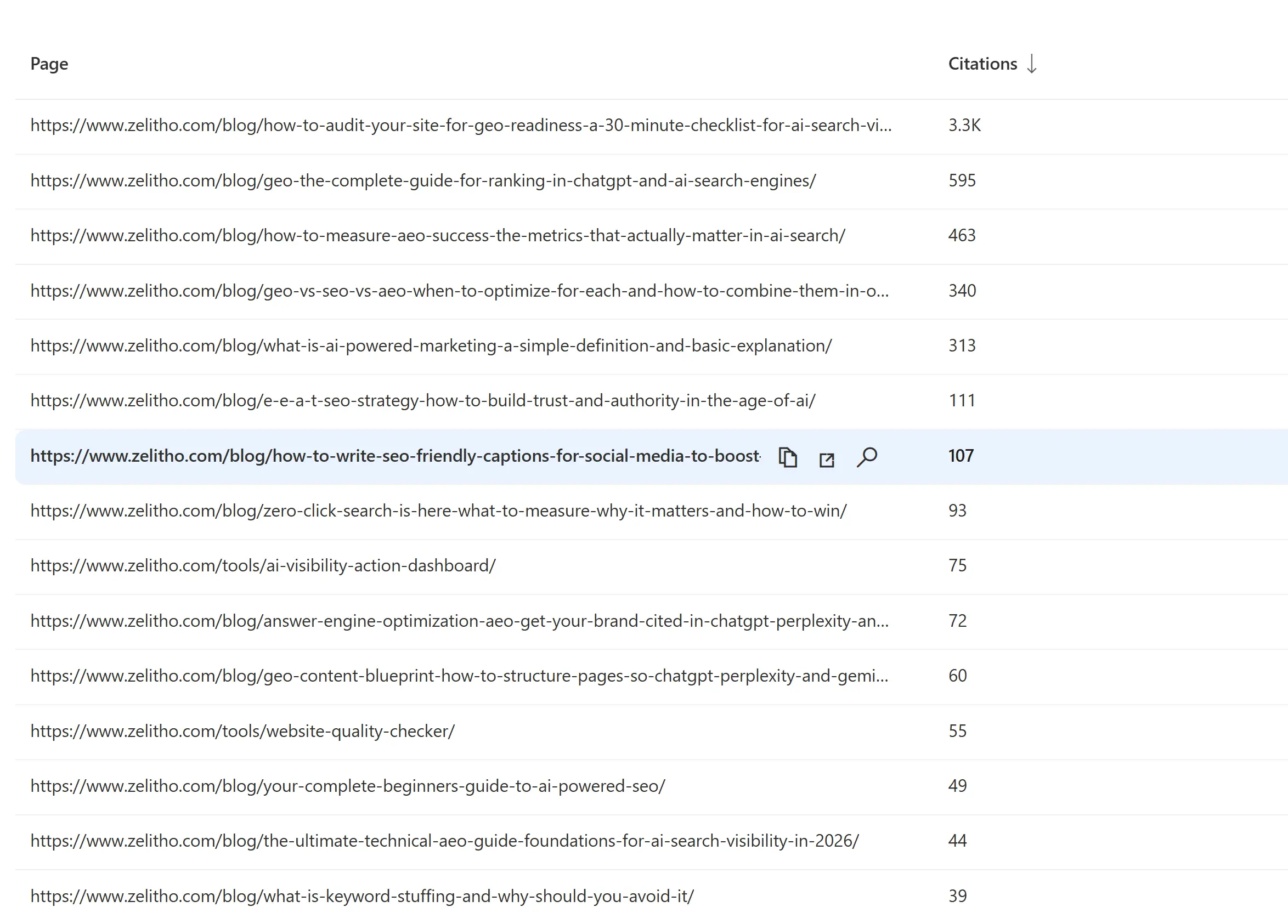Open the what-is-keyword-stuffing URL
The width and height of the screenshot is (1288, 924).
[363, 896]
